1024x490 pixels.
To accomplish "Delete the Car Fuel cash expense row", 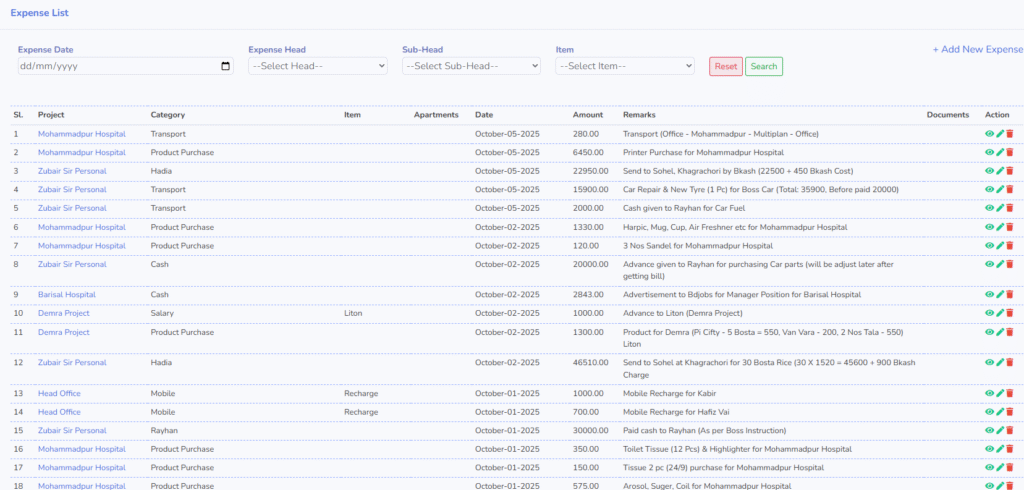I will point(1010,208).
